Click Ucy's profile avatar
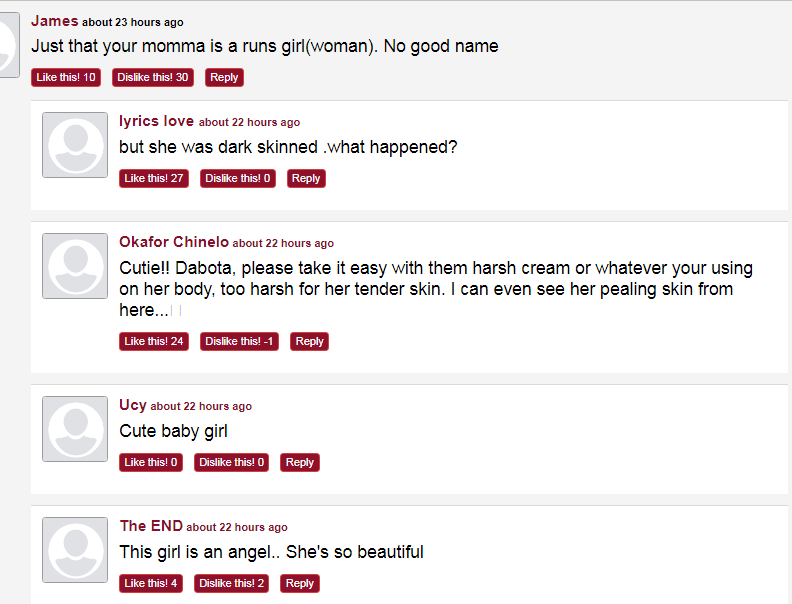Image resolution: width=792 pixels, height=604 pixels. click(75, 429)
